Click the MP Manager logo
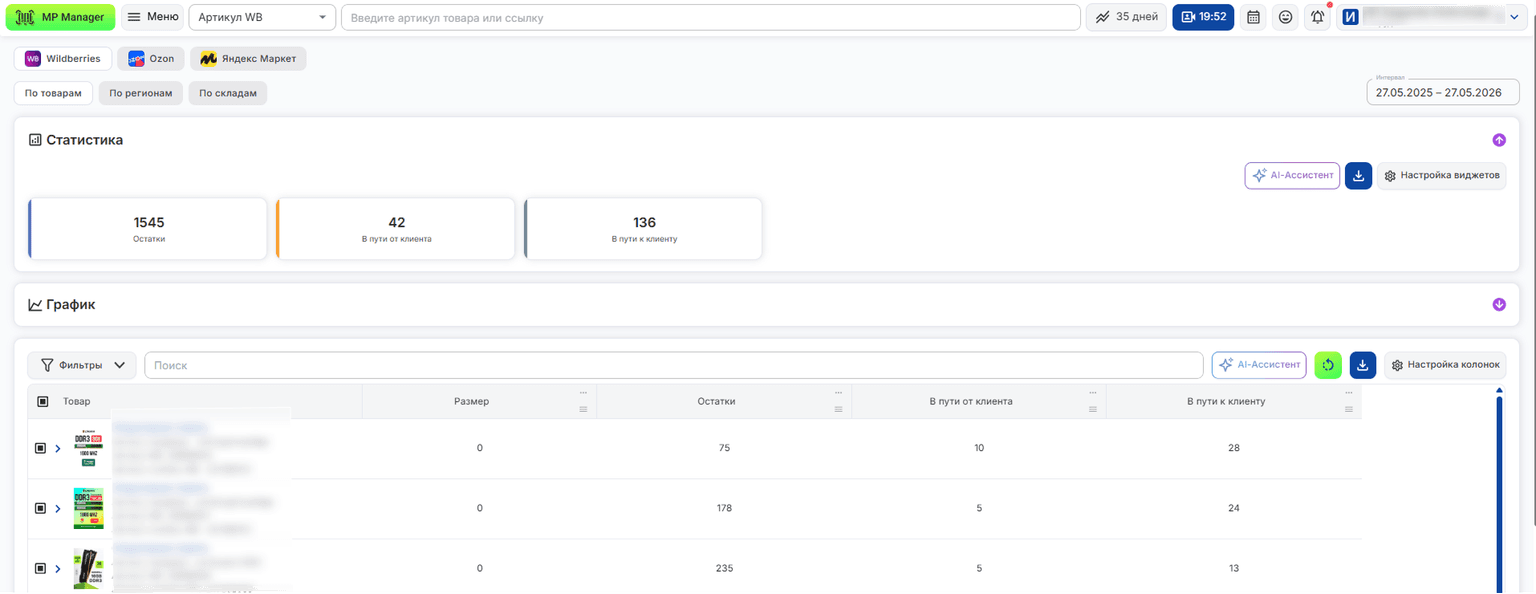Image resolution: width=1536 pixels, height=594 pixels. click(x=60, y=17)
